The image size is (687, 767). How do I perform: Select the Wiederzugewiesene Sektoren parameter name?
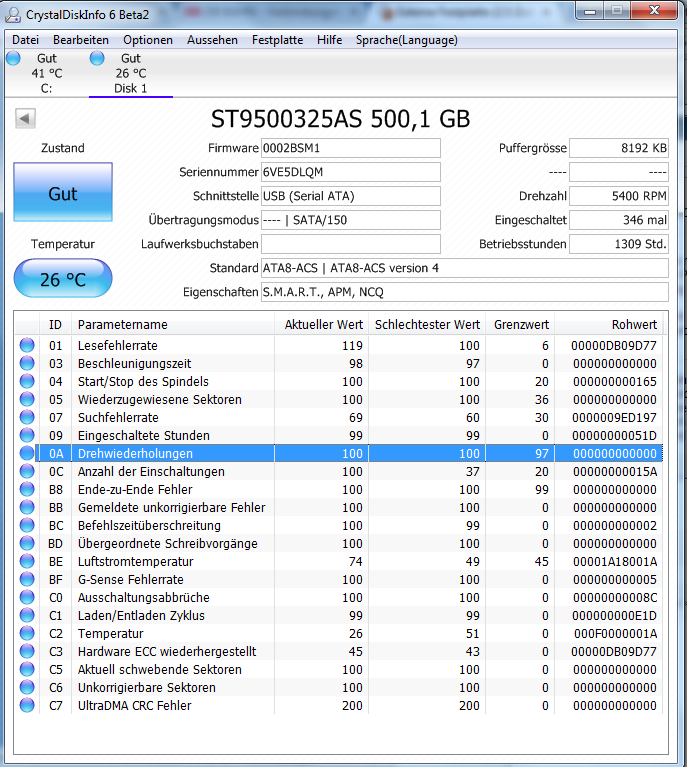160,400
